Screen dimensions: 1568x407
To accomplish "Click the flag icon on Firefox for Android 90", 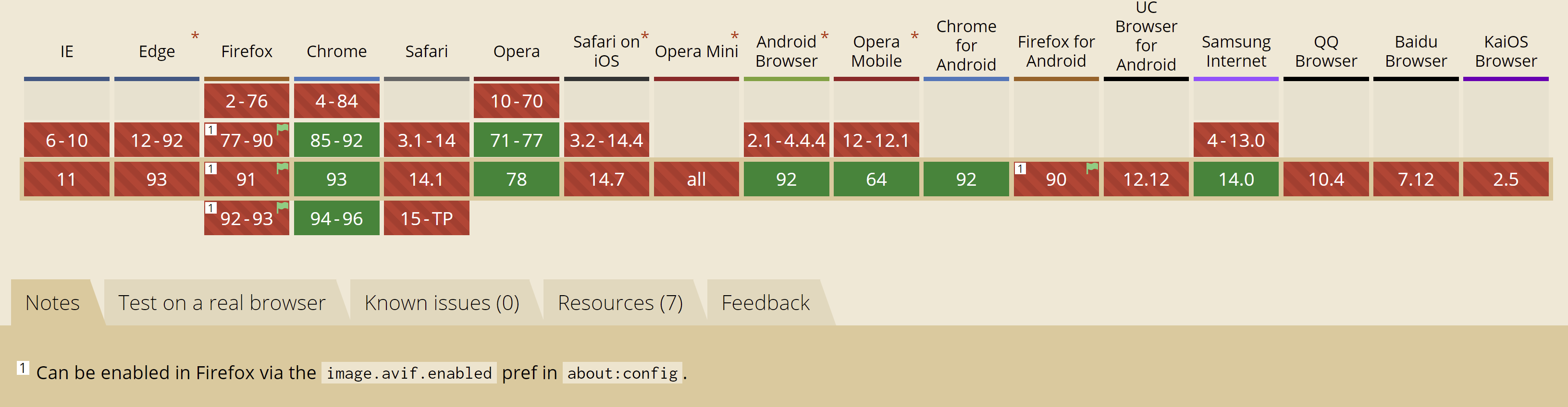I will (x=1092, y=168).
